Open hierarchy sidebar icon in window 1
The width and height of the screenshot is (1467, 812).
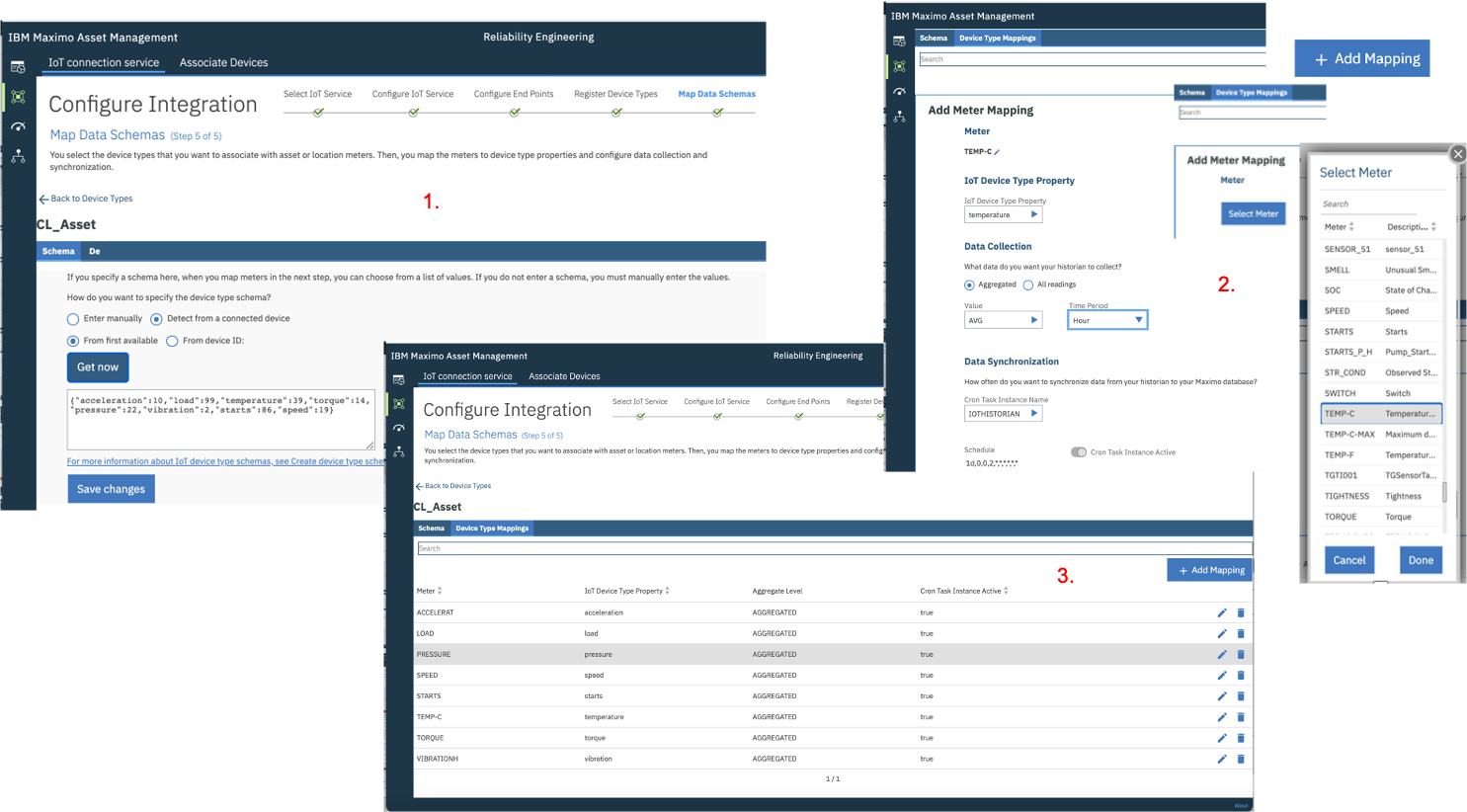18,156
